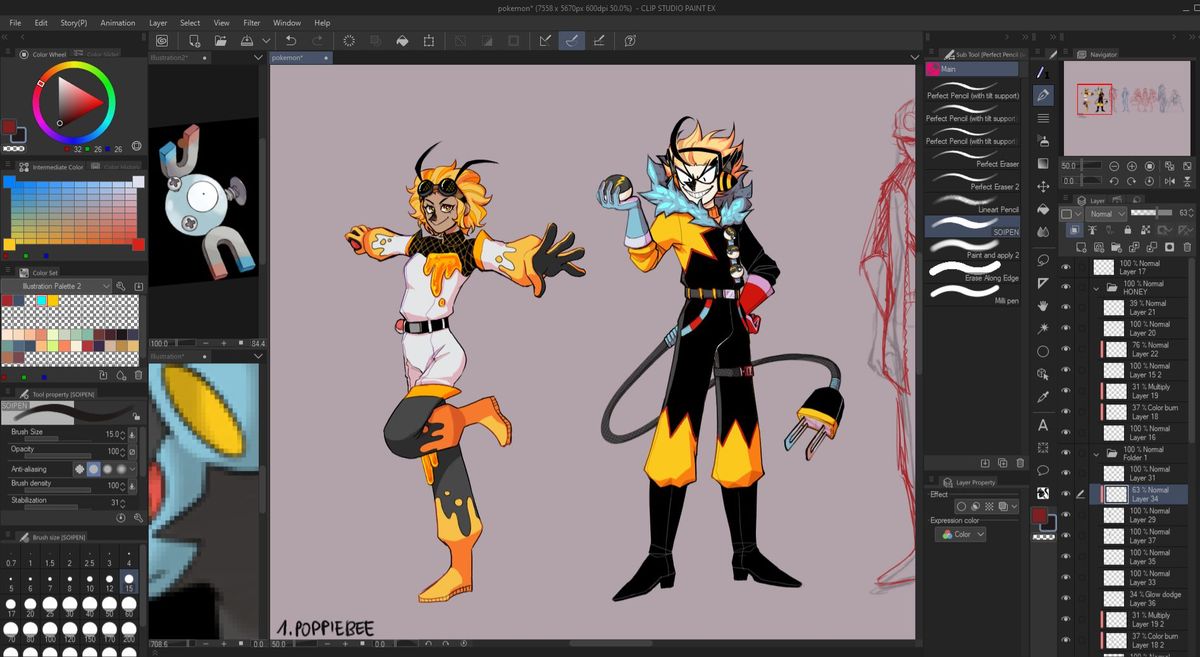Screen dimensions: 1200x657
Task: Select the Move layer tool
Action: coord(1043,187)
